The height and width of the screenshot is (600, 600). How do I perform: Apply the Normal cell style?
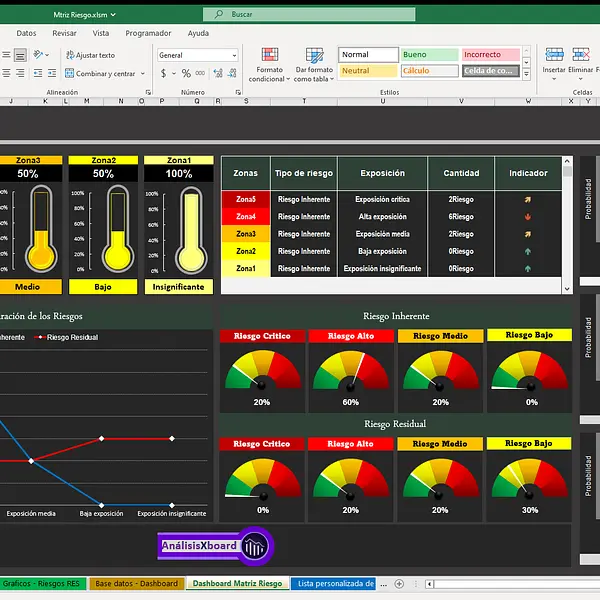click(368, 55)
